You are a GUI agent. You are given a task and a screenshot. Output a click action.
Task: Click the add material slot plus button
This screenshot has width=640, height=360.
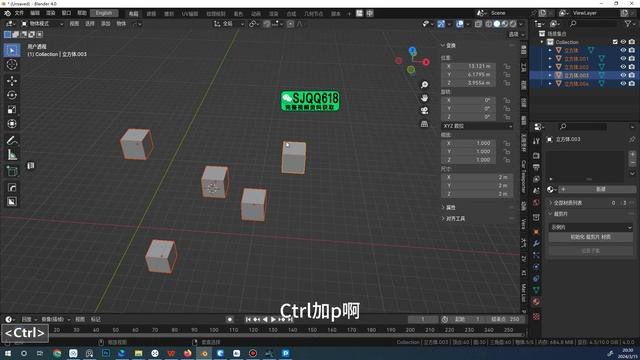(x=632, y=154)
